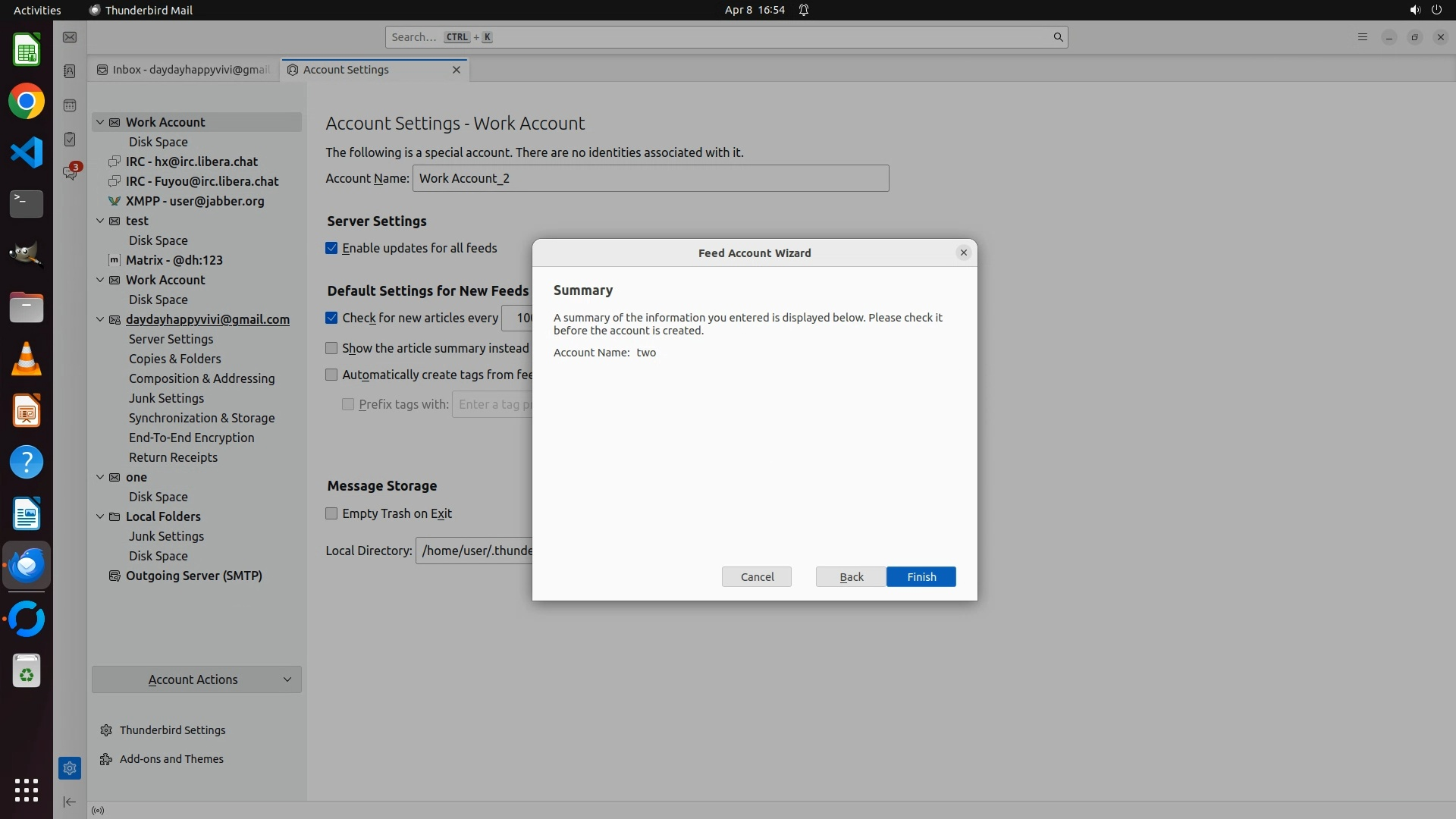Toggle Show the article summary checkbox
Screen dimensions: 1456x819
pos(331,348)
